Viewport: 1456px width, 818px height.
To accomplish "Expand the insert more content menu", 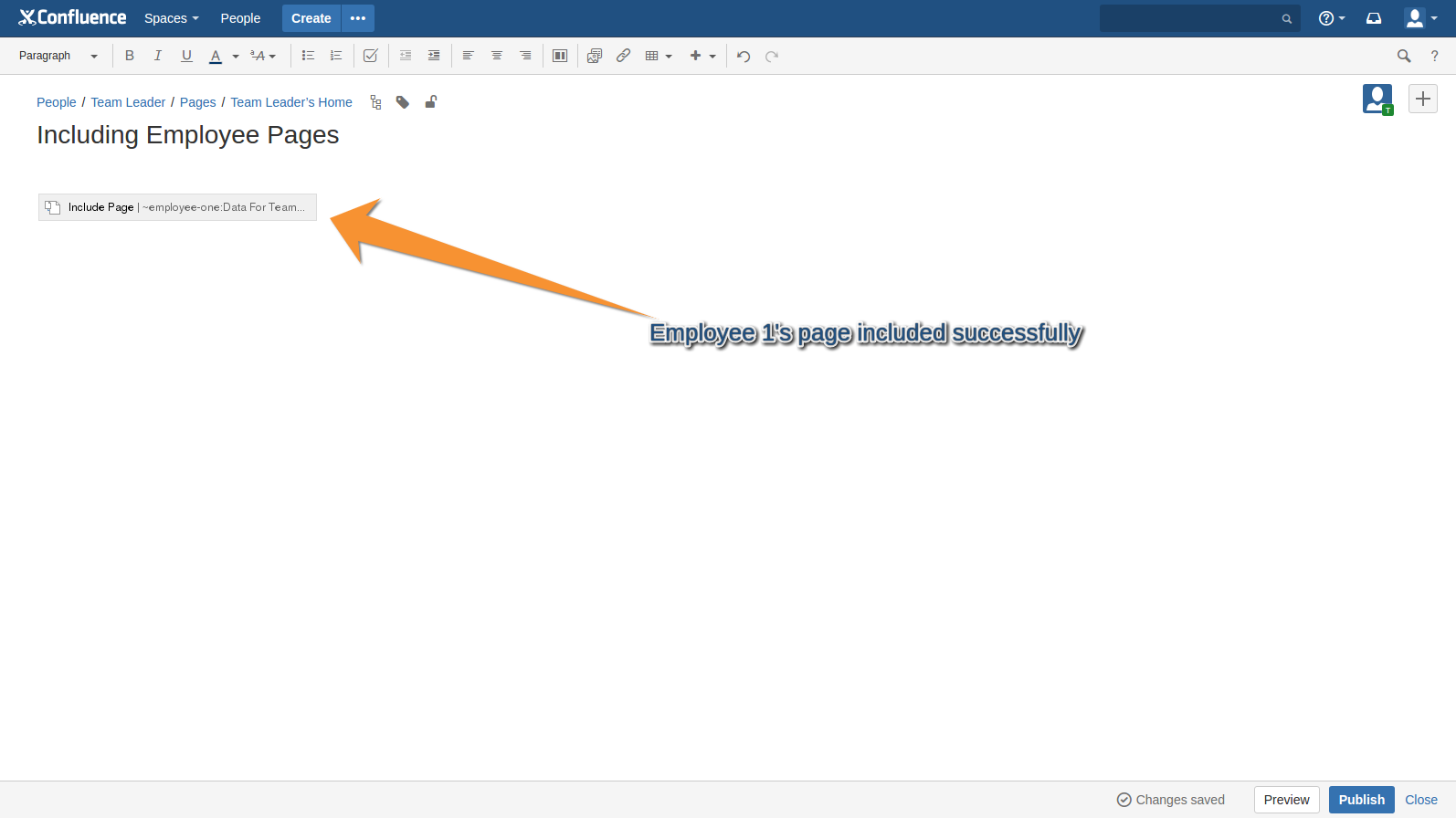I will tap(702, 56).
